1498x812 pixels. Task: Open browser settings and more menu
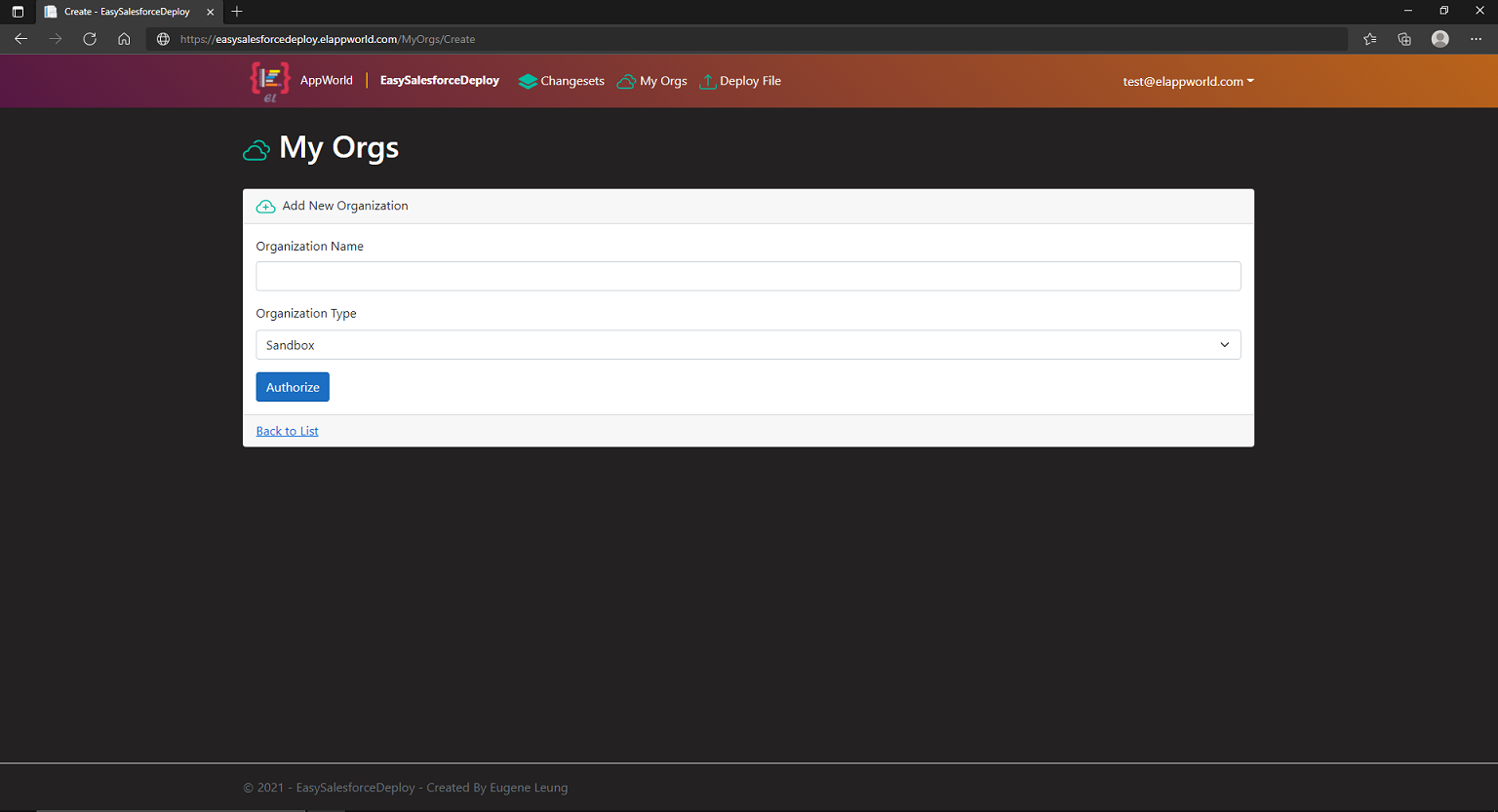tap(1476, 39)
